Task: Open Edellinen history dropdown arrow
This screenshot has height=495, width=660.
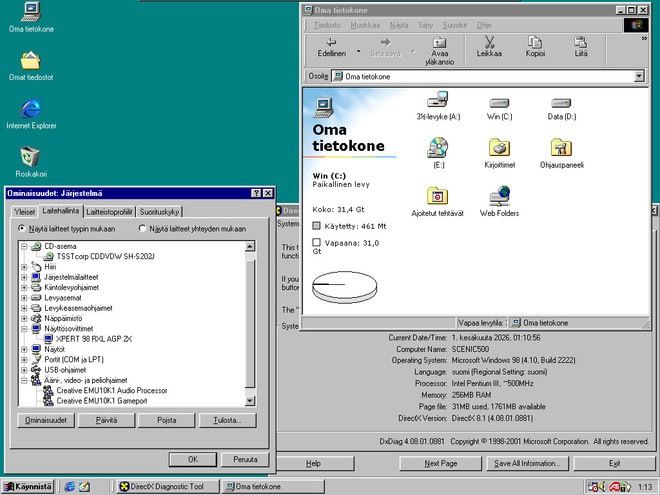Action: pos(358,51)
